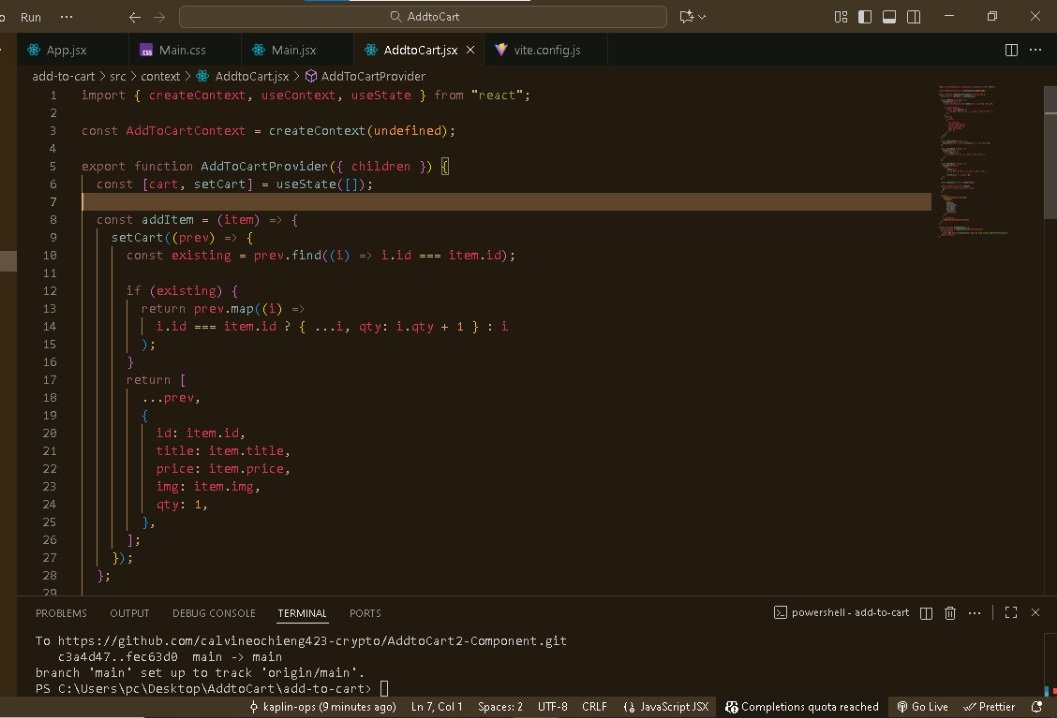1057x718 pixels.
Task: Select the AddtoCart.jsx editor tab
Action: click(419, 50)
